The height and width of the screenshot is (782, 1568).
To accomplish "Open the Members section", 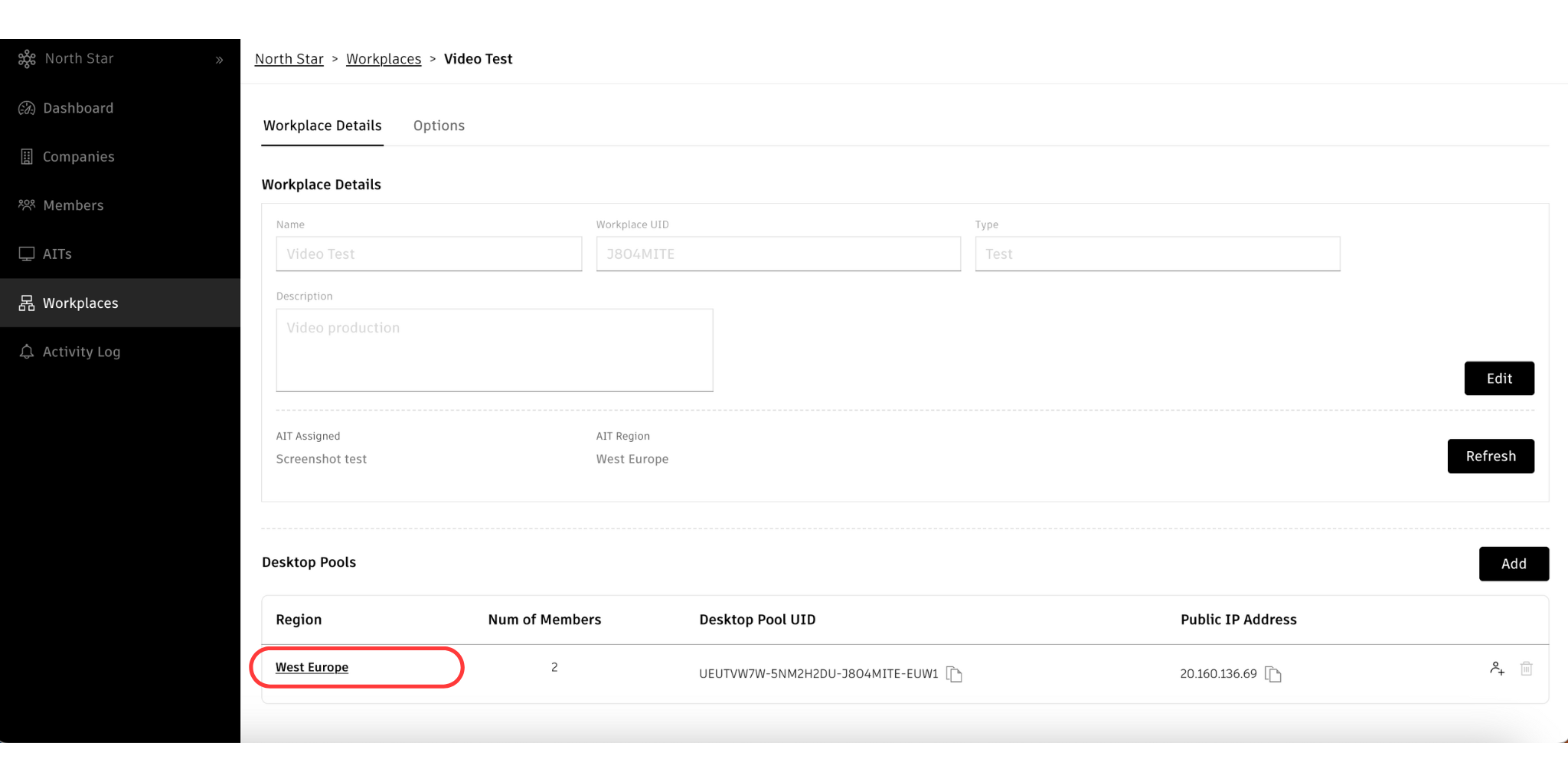I will (x=73, y=205).
